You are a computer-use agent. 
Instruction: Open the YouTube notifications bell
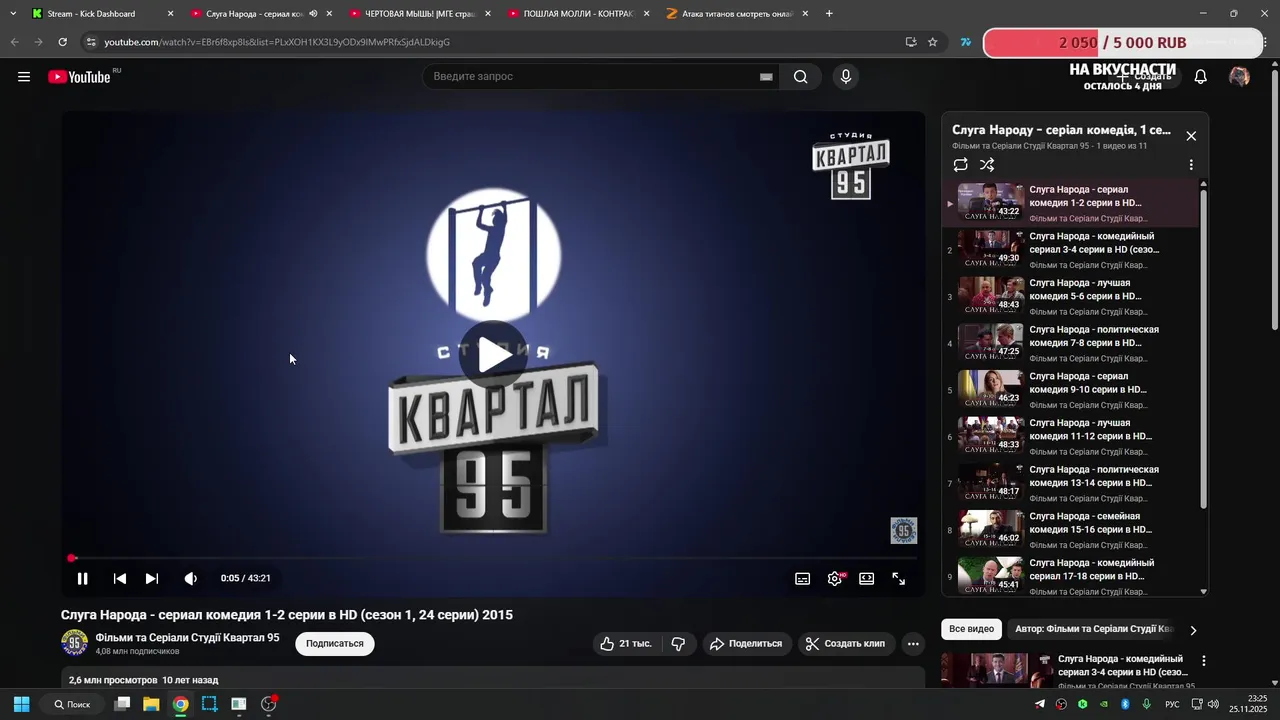pyautogui.click(x=1201, y=77)
